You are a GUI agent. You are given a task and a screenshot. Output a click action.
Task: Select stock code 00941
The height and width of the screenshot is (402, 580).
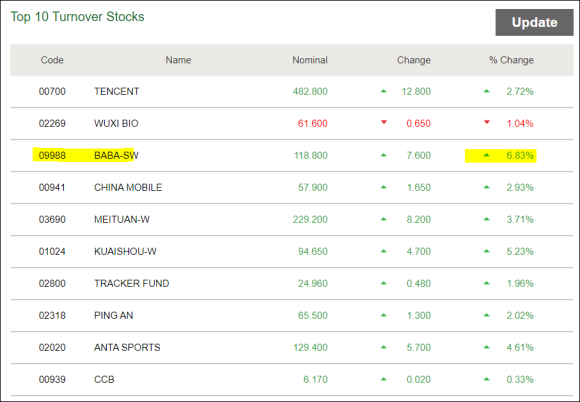pos(52,188)
